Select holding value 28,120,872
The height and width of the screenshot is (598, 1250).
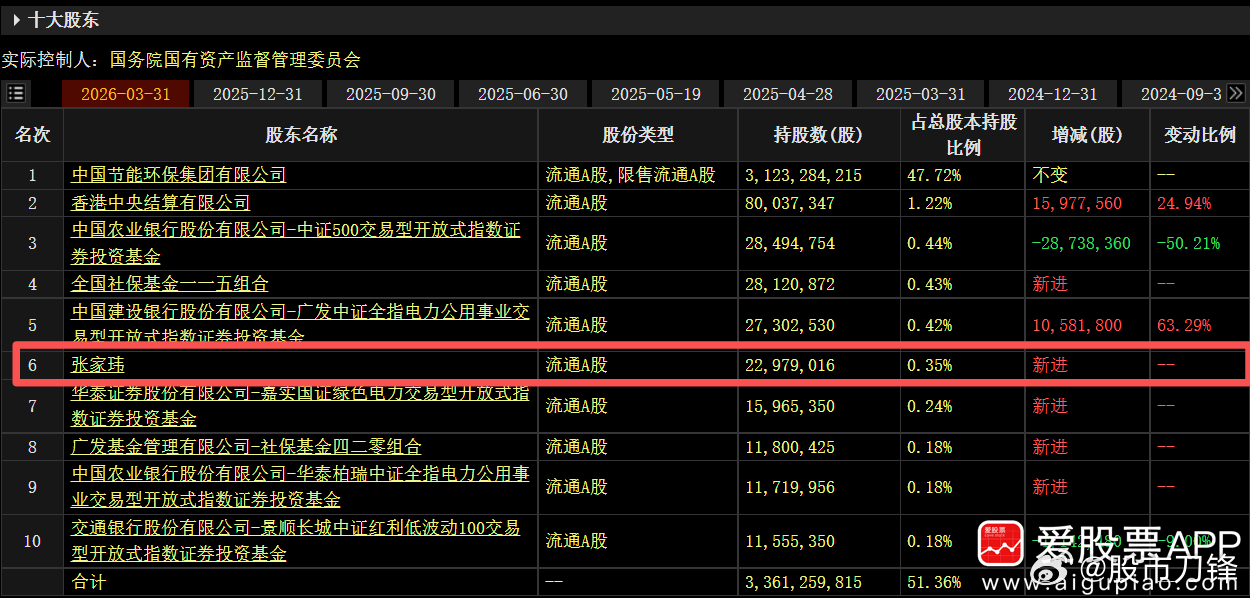click(x=789, y=284)
